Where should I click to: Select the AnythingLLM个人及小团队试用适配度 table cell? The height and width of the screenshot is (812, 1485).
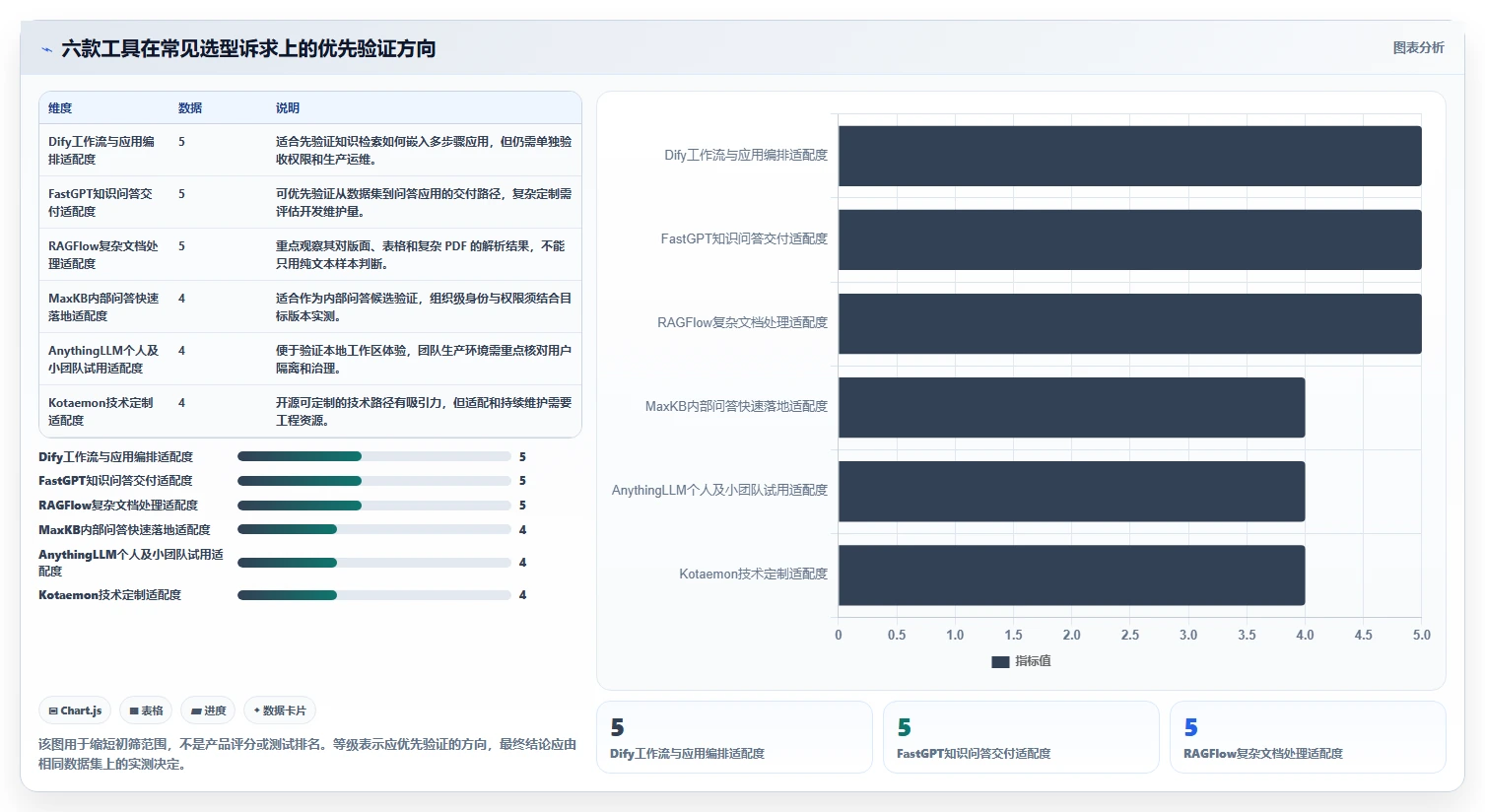click(103, 359)
